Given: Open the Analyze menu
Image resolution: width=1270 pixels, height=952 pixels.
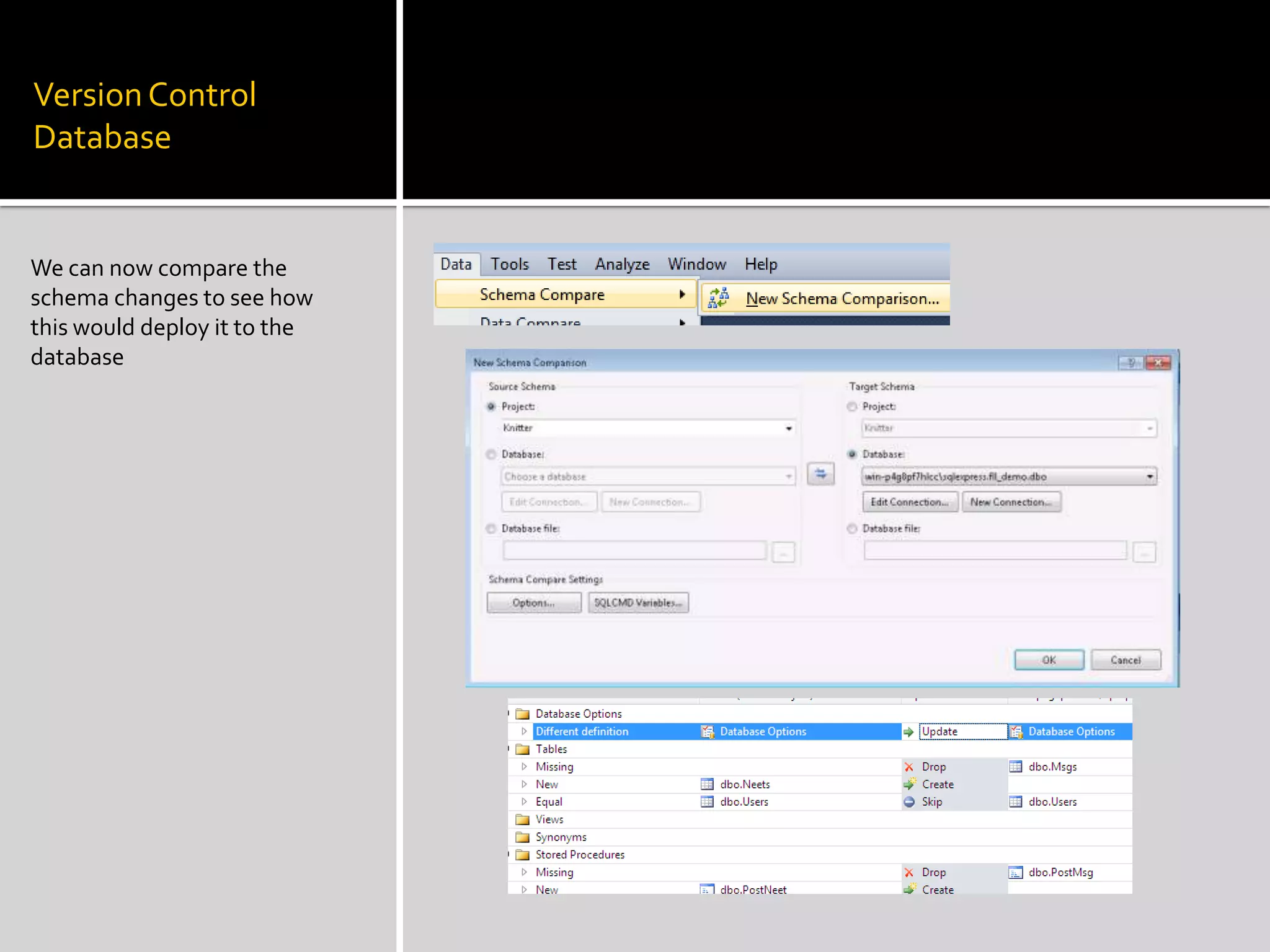Looking at the screenshot, I should [622, 264].
